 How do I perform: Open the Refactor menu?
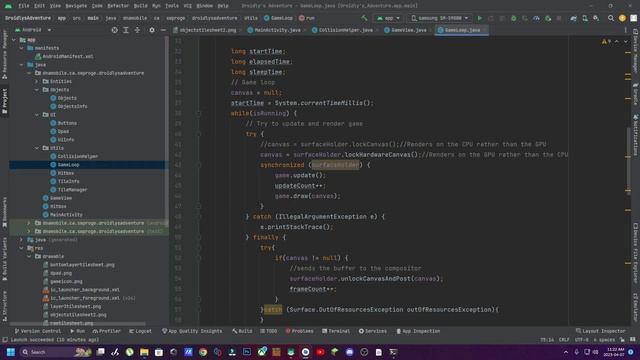[x=118, y=6]
